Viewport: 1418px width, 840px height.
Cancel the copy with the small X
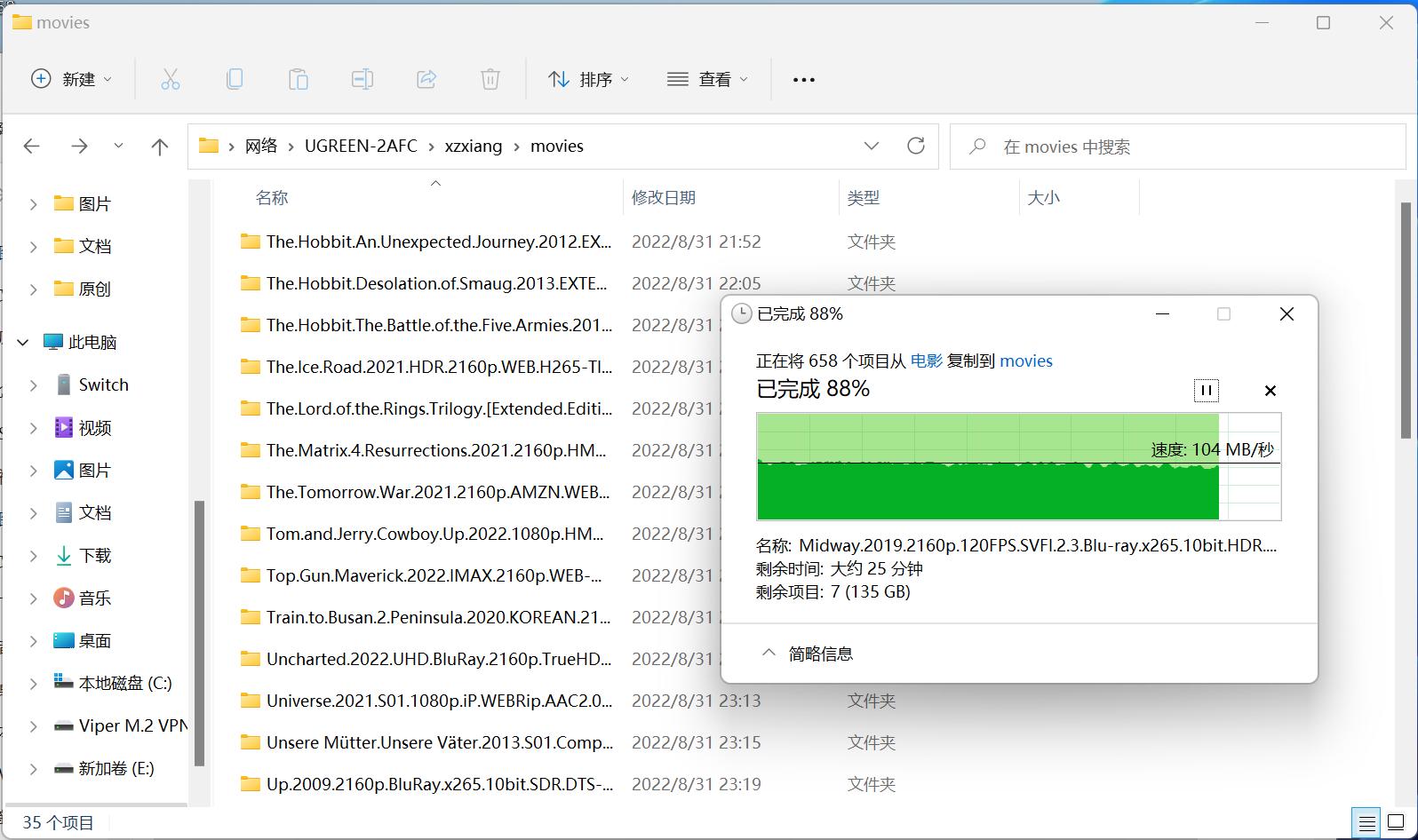click(1271, 391)
